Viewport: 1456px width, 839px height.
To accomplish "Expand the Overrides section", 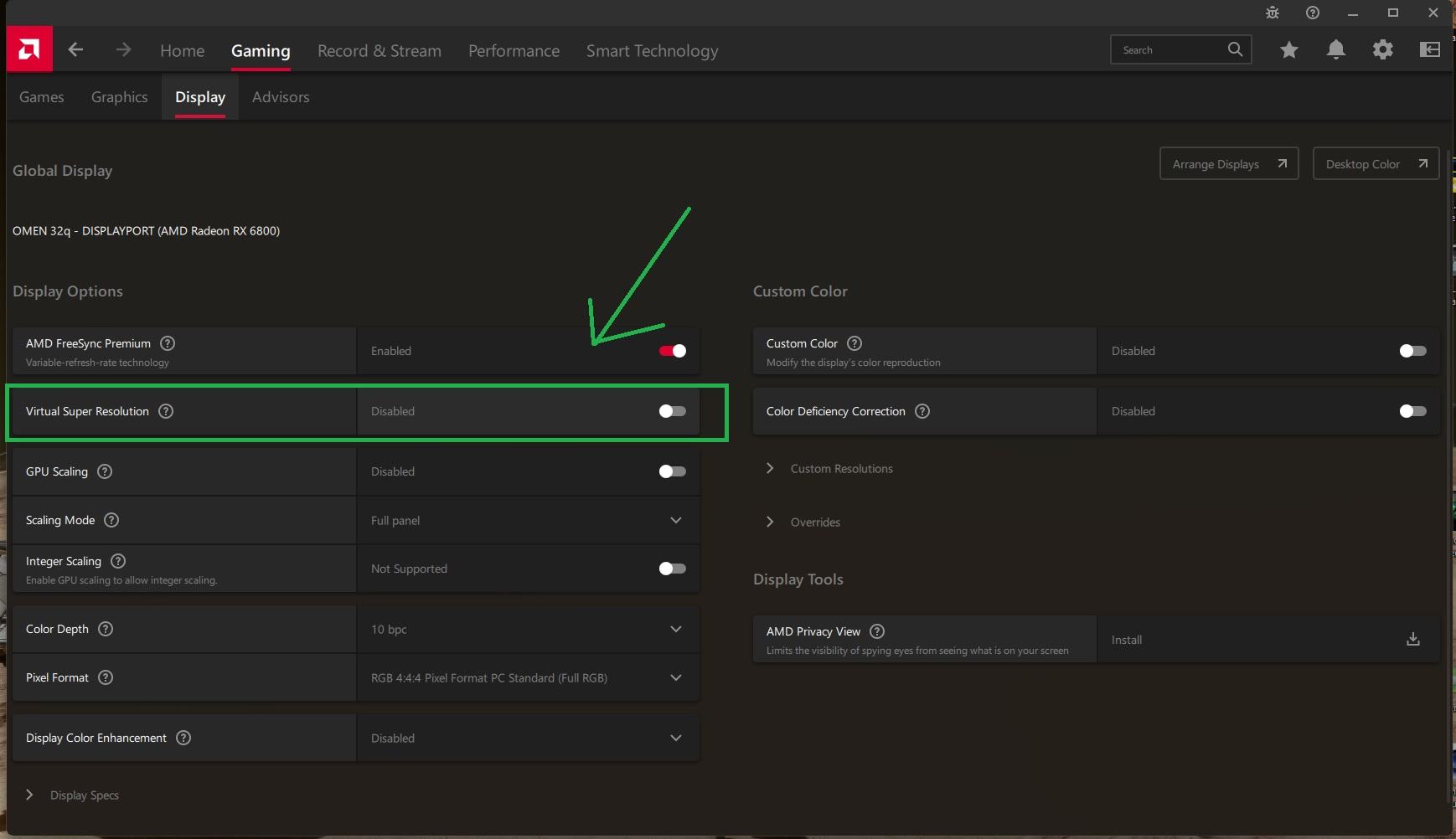I will click(803, 522).
